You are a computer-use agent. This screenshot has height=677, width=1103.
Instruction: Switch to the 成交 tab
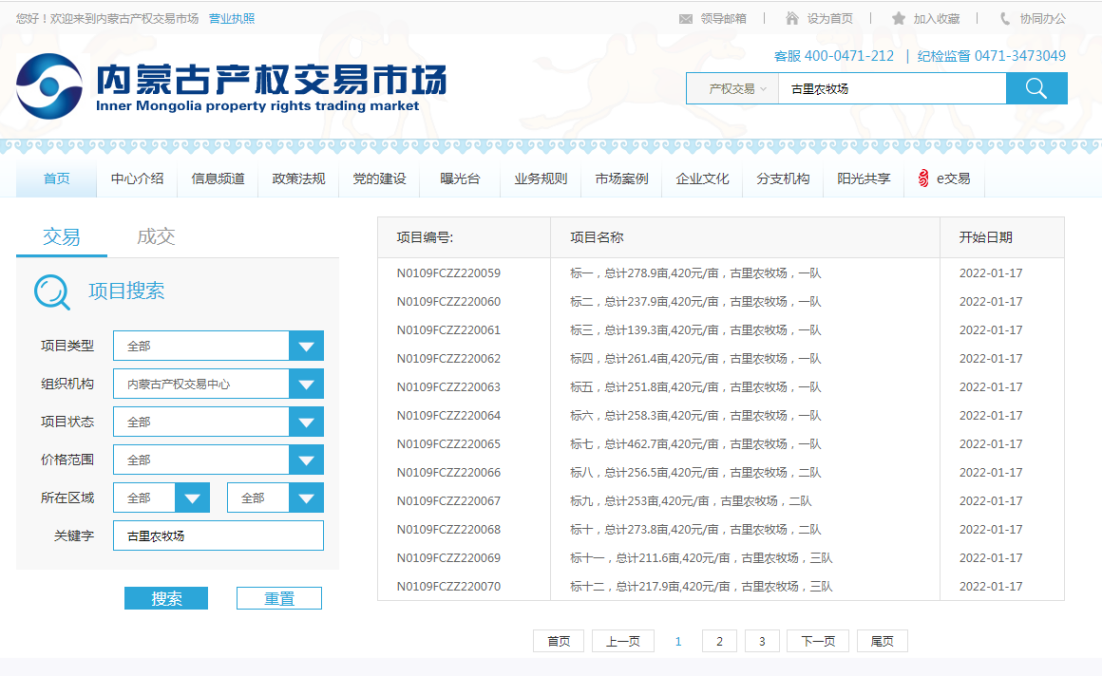pos(155,237)
